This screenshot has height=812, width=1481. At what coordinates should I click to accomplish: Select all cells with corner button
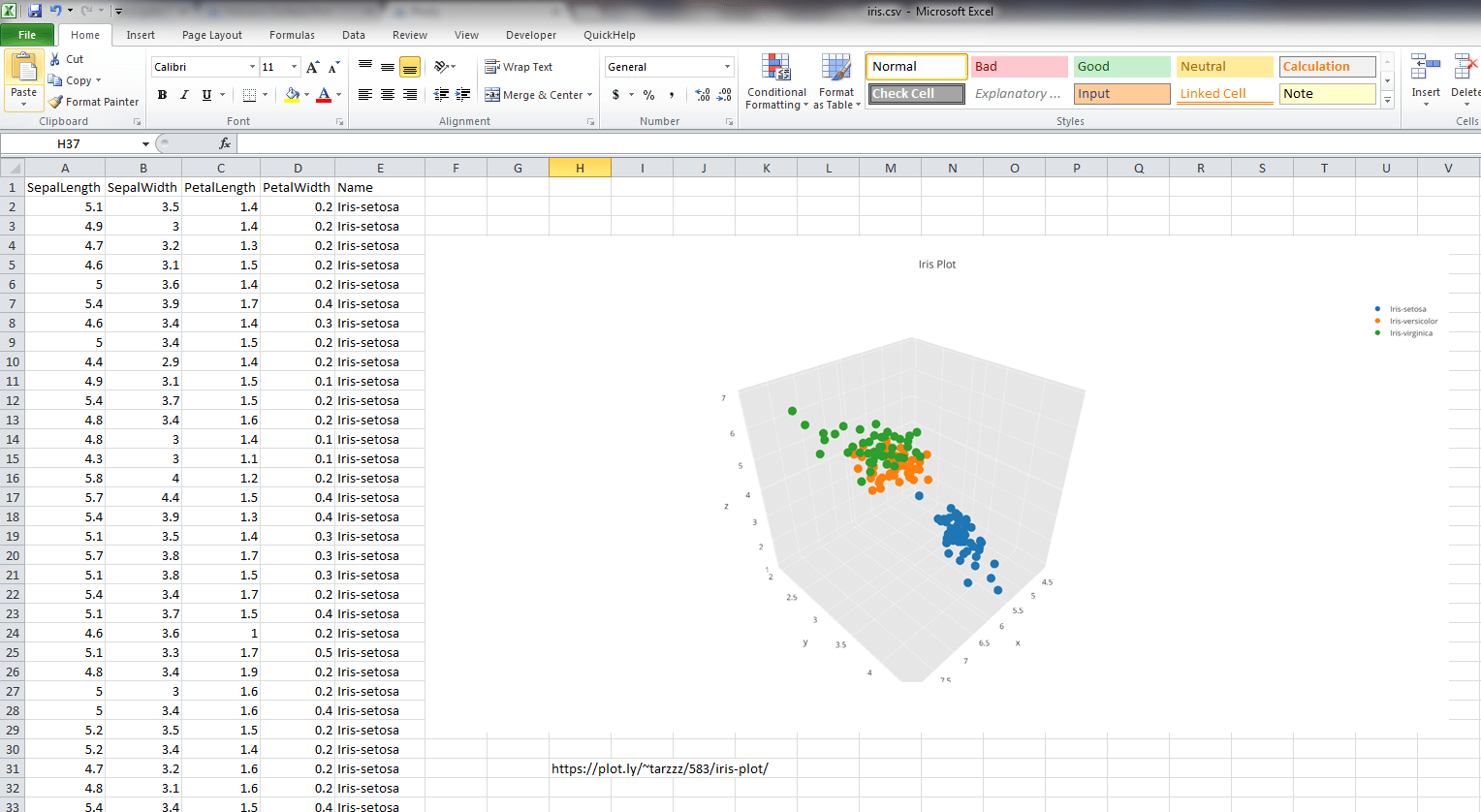click(x=12, y=168)
